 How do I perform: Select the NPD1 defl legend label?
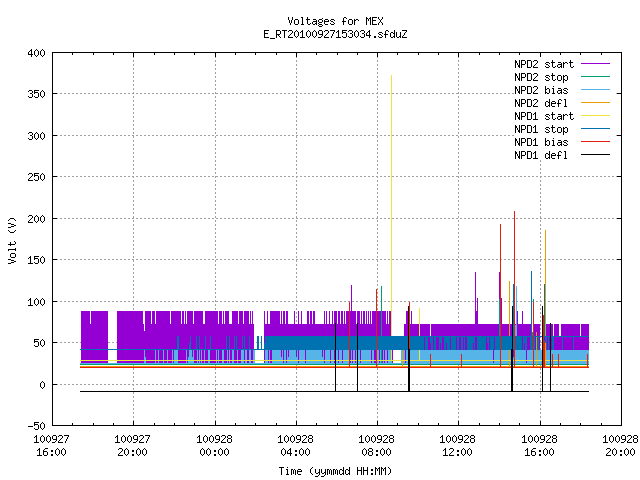(541, 155)
